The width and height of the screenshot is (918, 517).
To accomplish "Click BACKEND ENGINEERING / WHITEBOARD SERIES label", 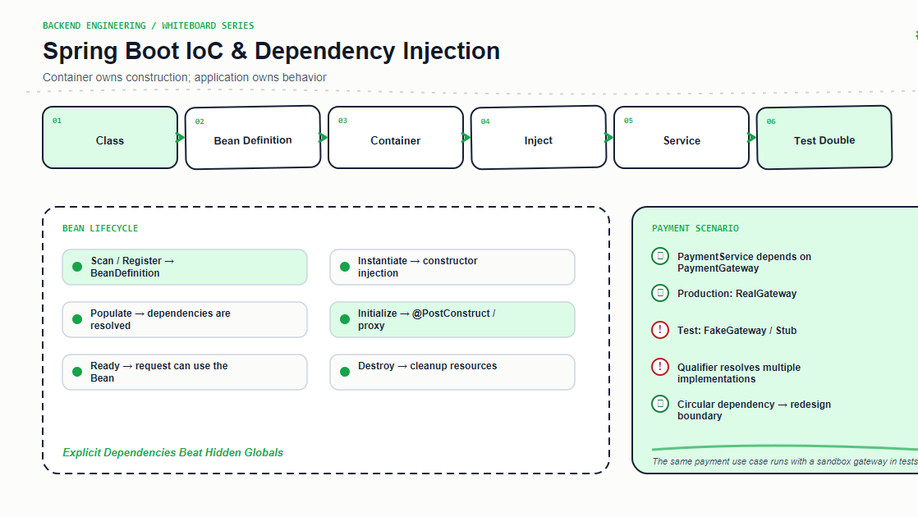I will click(148, 26).
